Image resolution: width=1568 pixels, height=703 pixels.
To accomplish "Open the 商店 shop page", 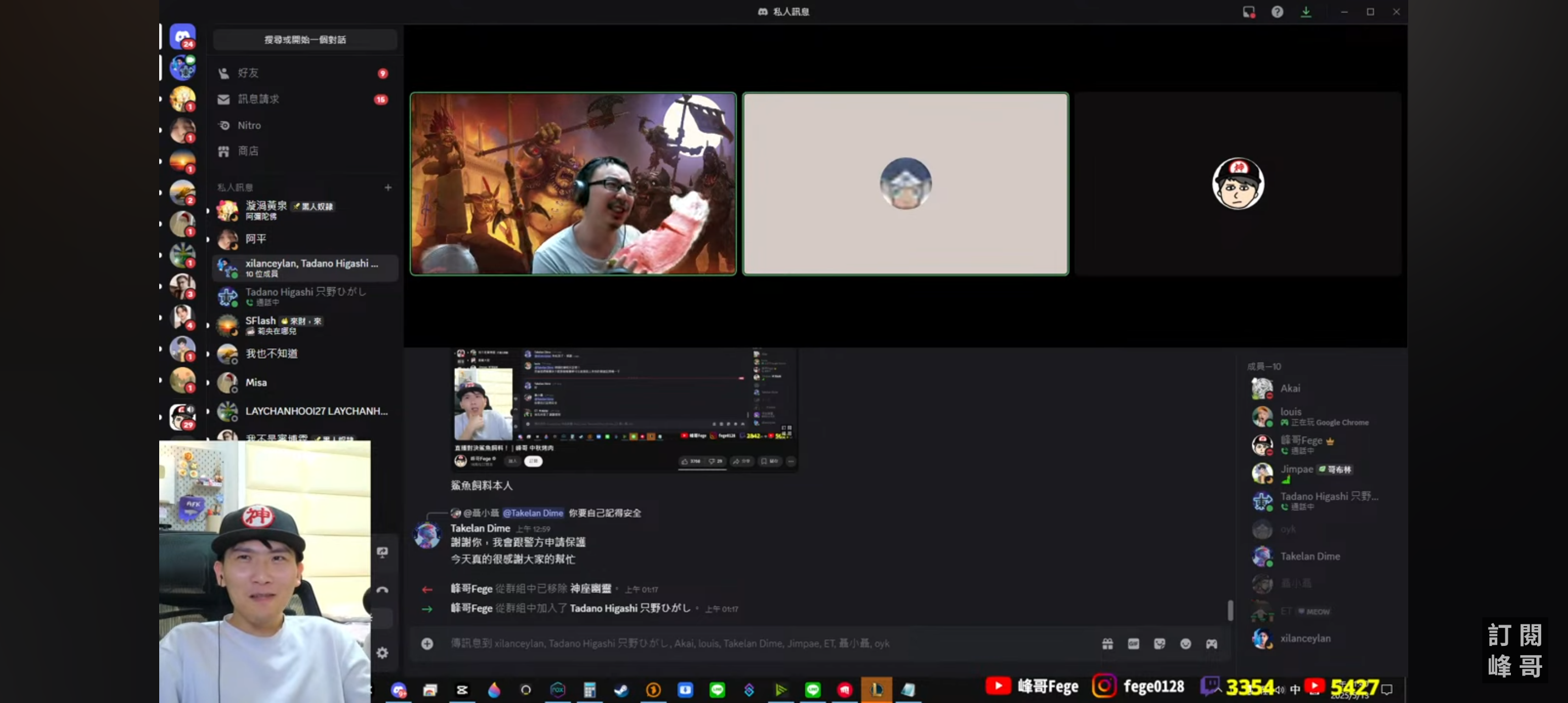I will pos(305,151).
